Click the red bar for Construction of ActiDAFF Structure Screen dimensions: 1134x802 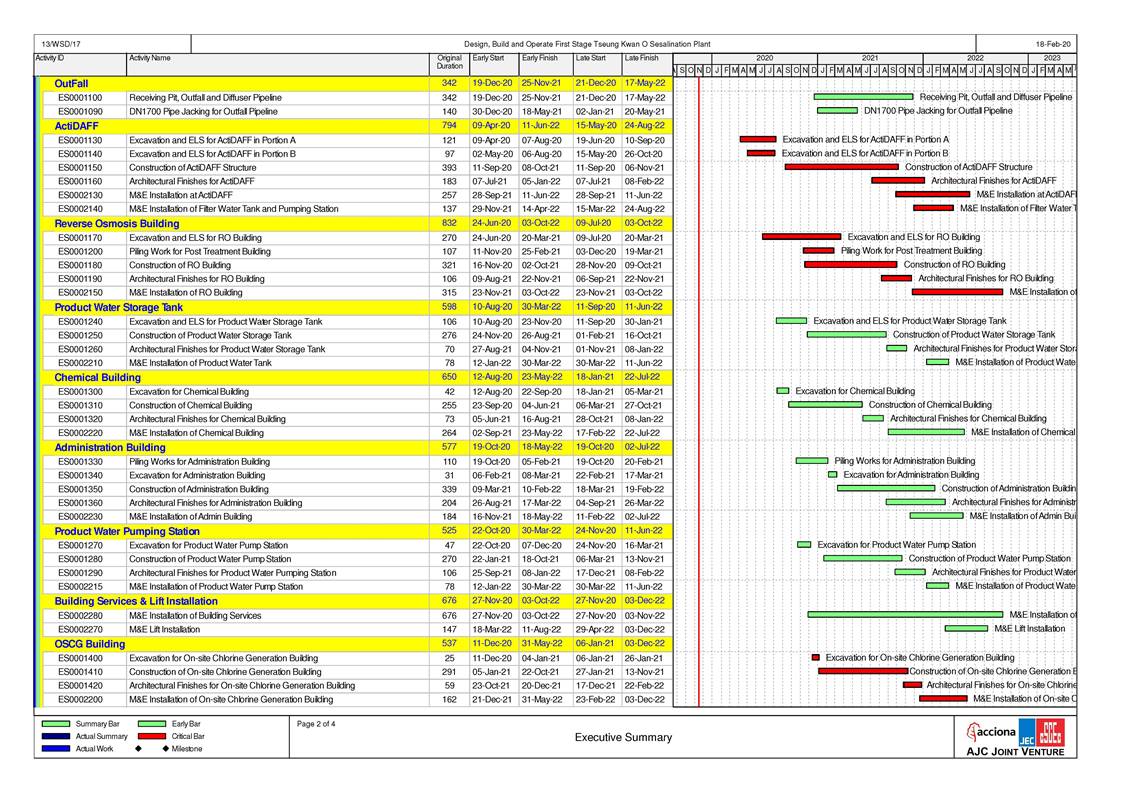841,167
